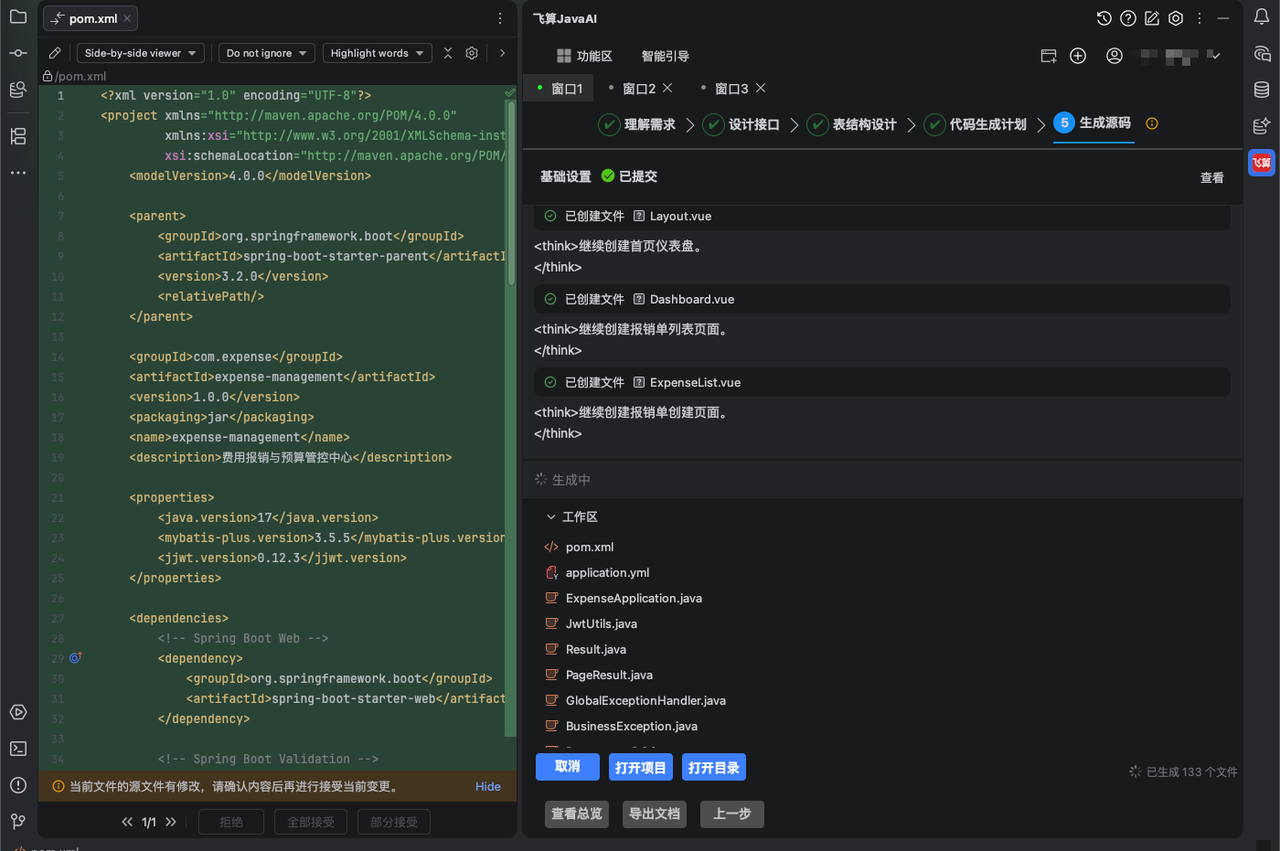This screenshot has width=1280, height=851.
Task: Switch to the 窗口2 tab
Action: coord(639,89)
